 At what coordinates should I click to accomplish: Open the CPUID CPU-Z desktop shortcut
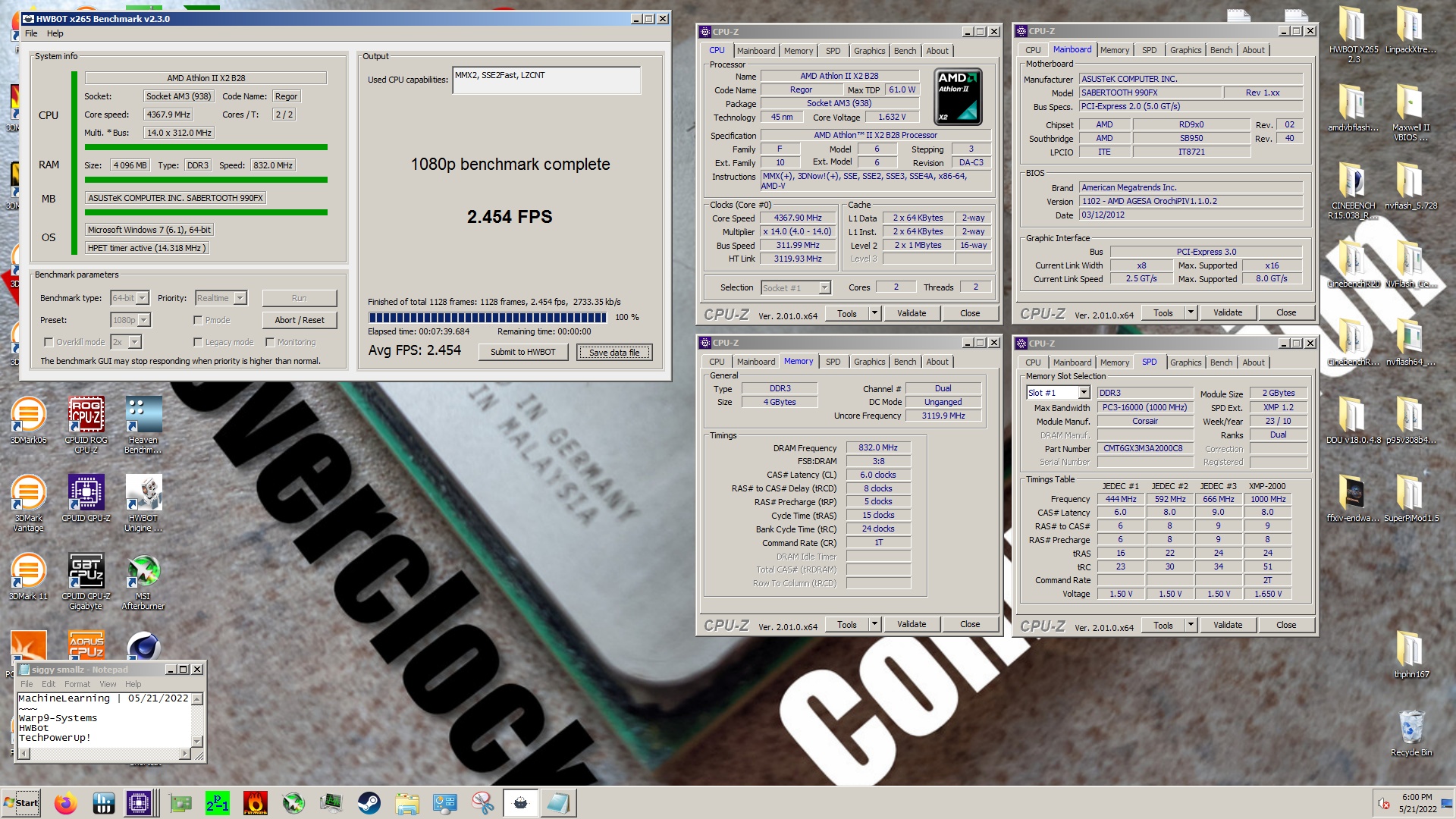pyautogui.click(x=86, y=497)
